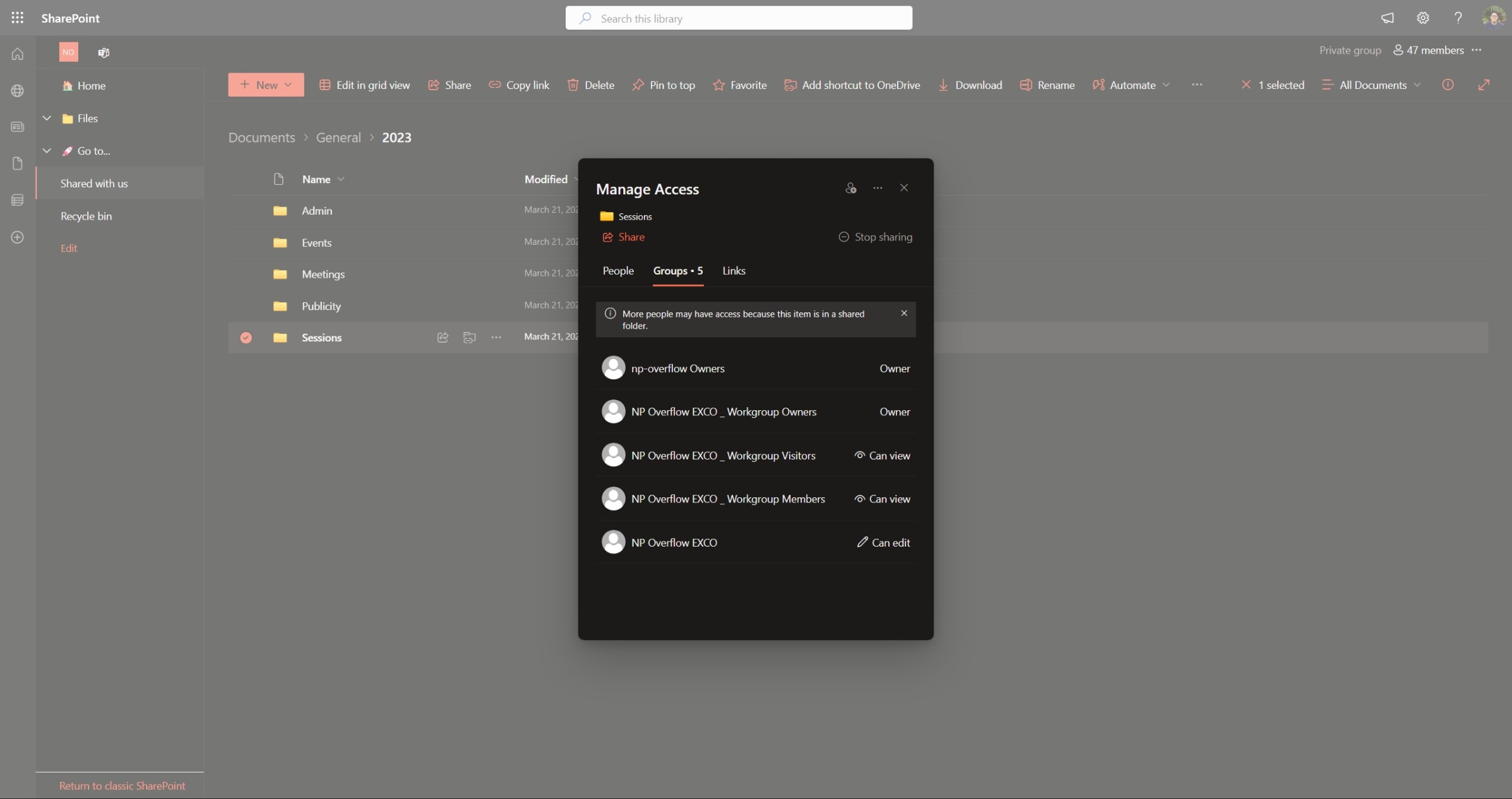
Task: Collapse the Files tree section
Action: (47, 118)
